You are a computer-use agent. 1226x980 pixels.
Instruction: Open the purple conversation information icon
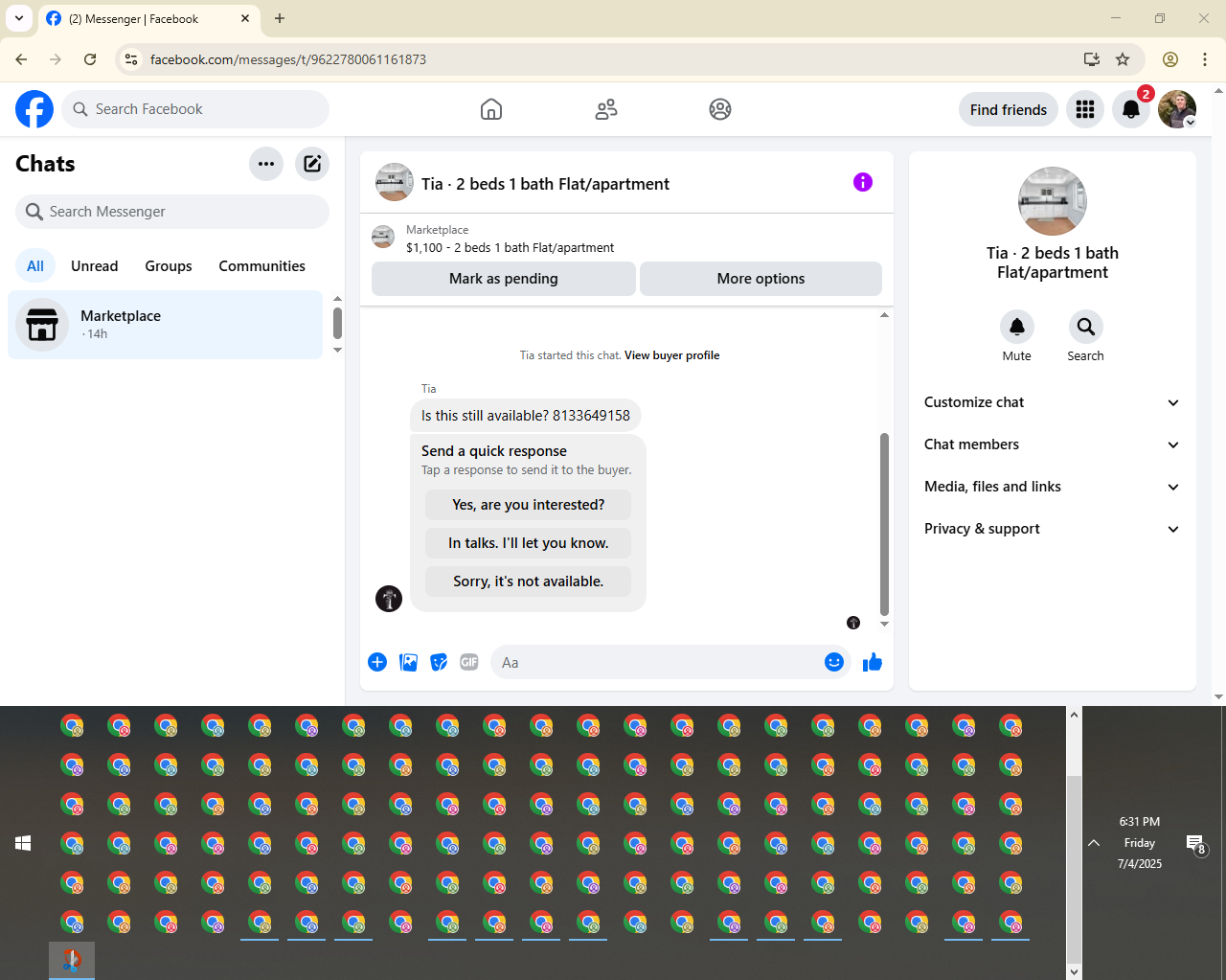click(863, 182)
